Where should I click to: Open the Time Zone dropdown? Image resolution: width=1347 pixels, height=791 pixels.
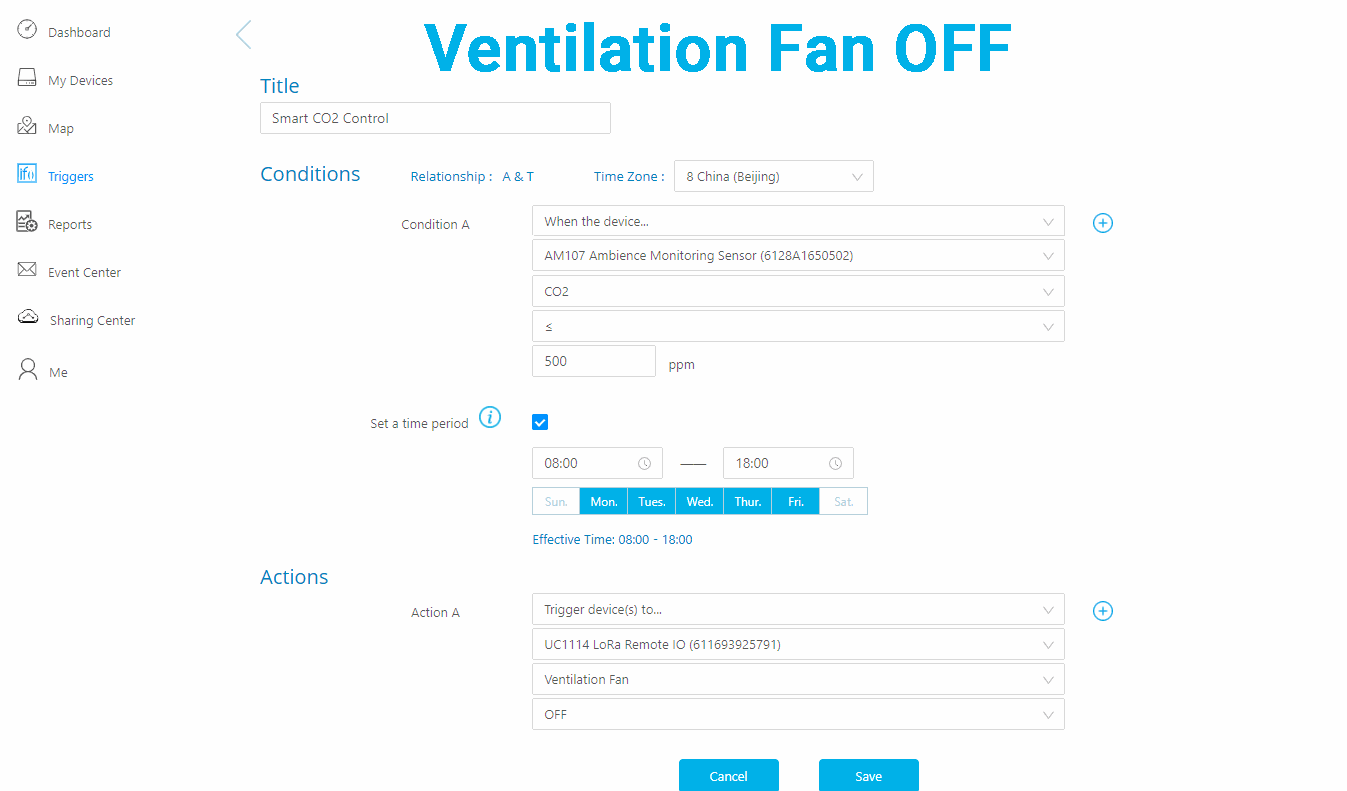tap(773, 177)
